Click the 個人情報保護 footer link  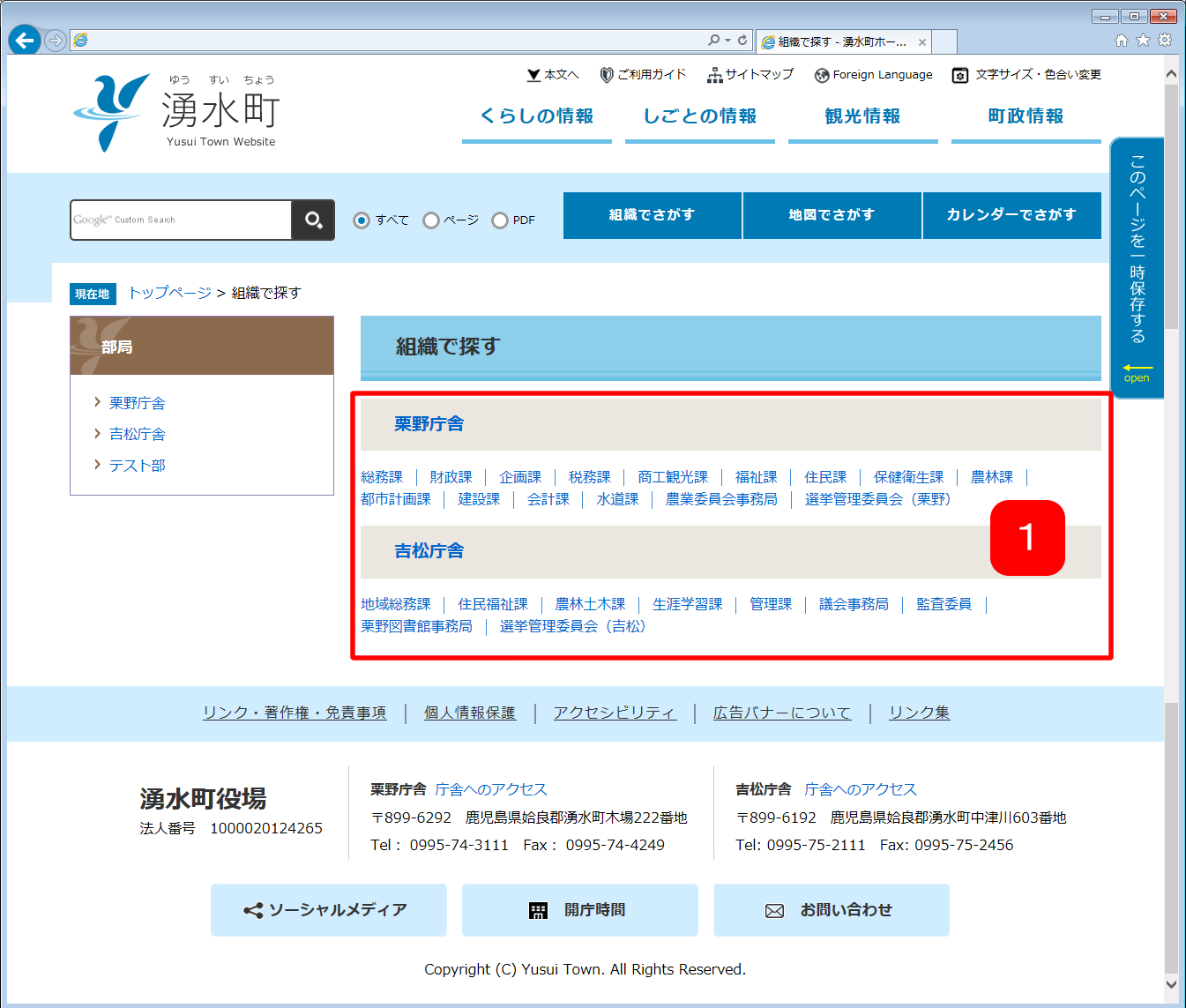click(x=470, y=713)
